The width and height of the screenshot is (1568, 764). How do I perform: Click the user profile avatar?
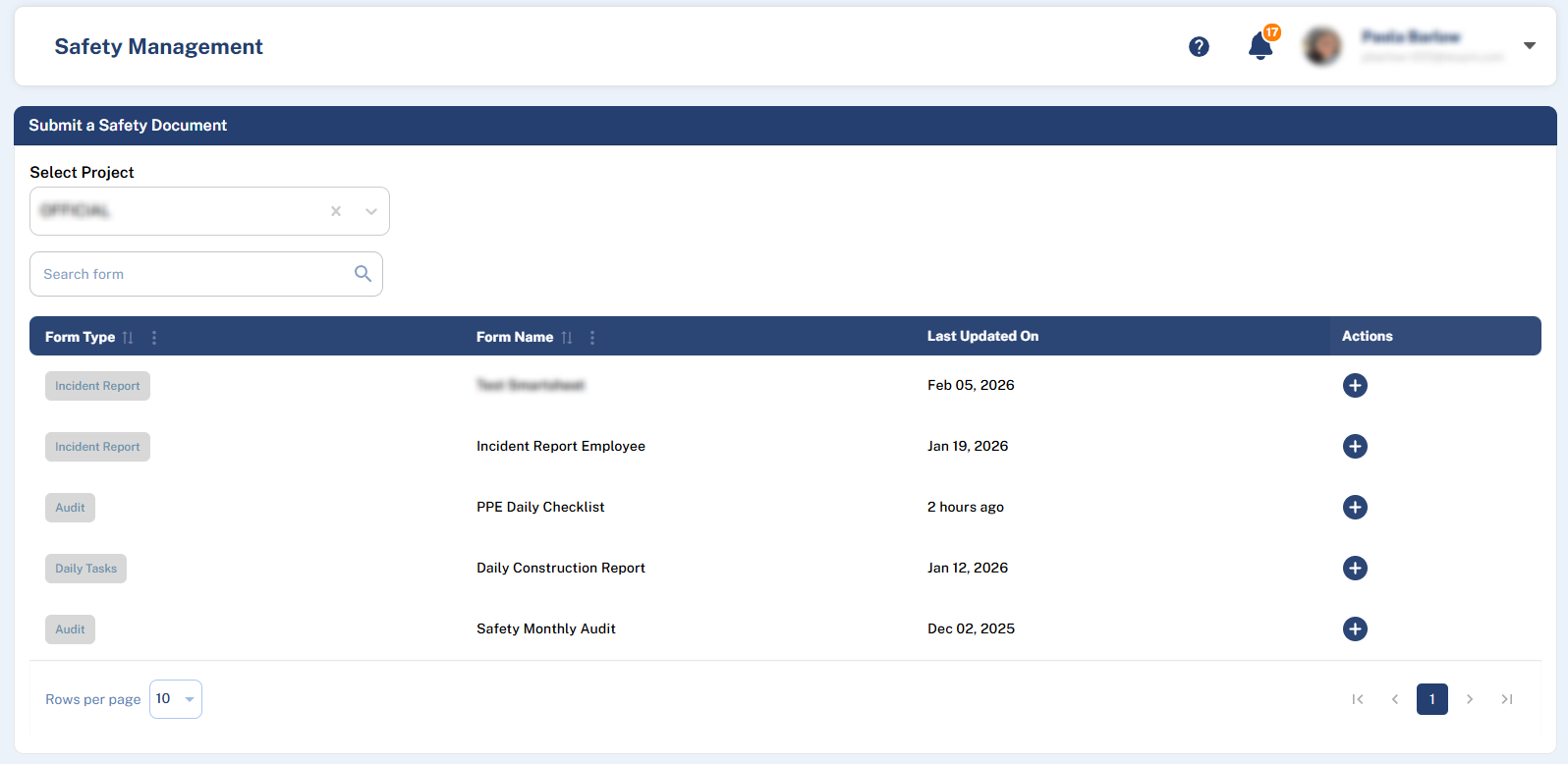(1322, 46)
